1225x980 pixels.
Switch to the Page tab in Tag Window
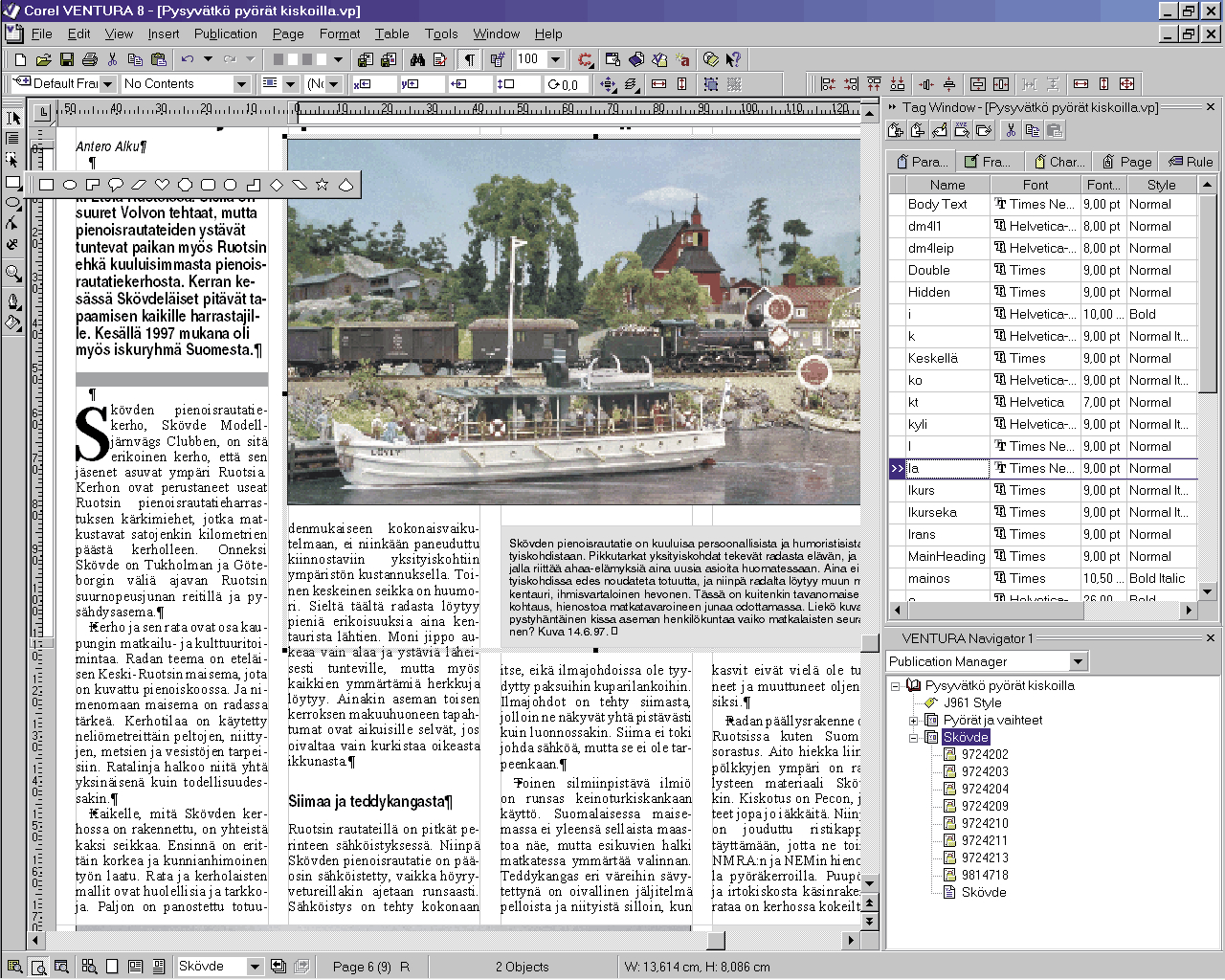click(x=1125, y=162)
